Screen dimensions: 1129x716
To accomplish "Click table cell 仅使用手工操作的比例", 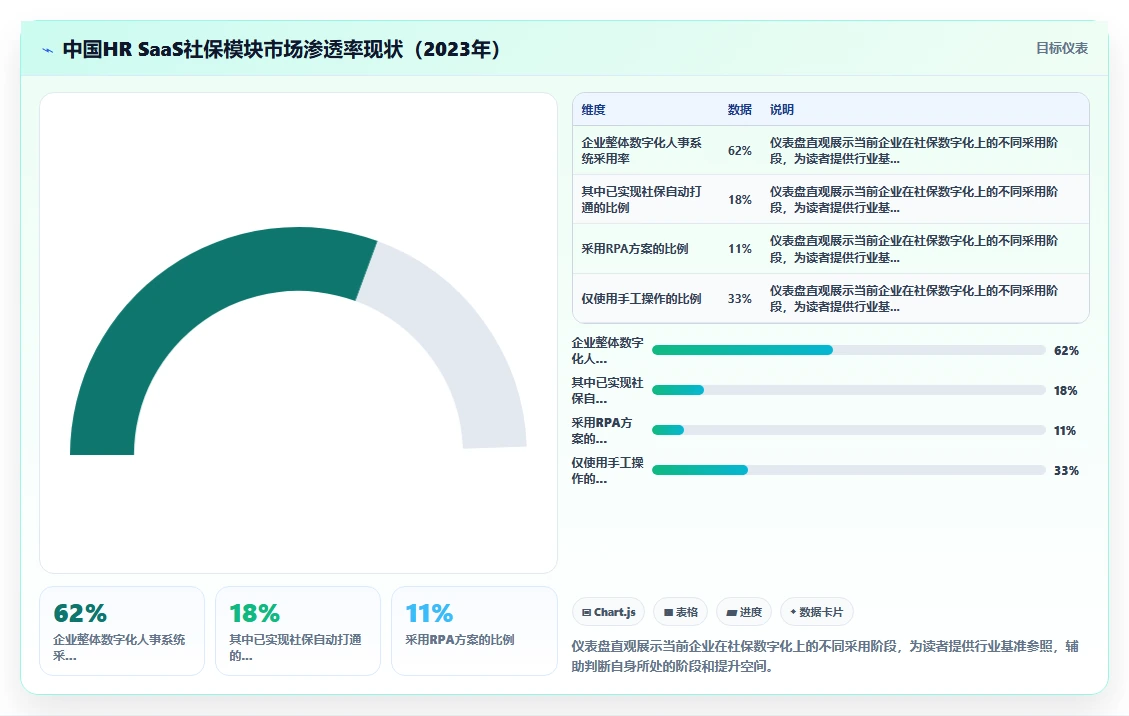I will [x=642, y=298].
